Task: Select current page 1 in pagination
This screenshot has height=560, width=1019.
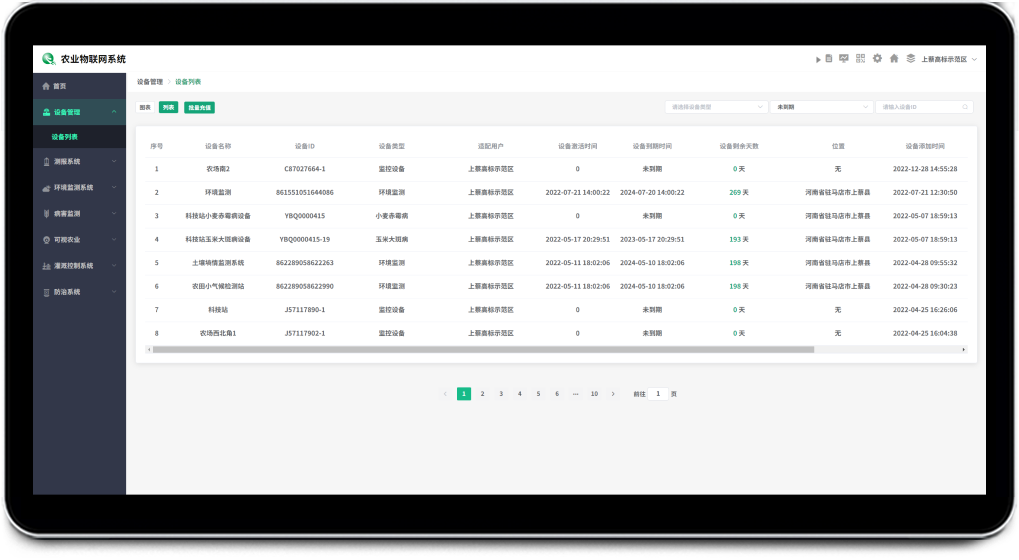Action: point(464,394)
